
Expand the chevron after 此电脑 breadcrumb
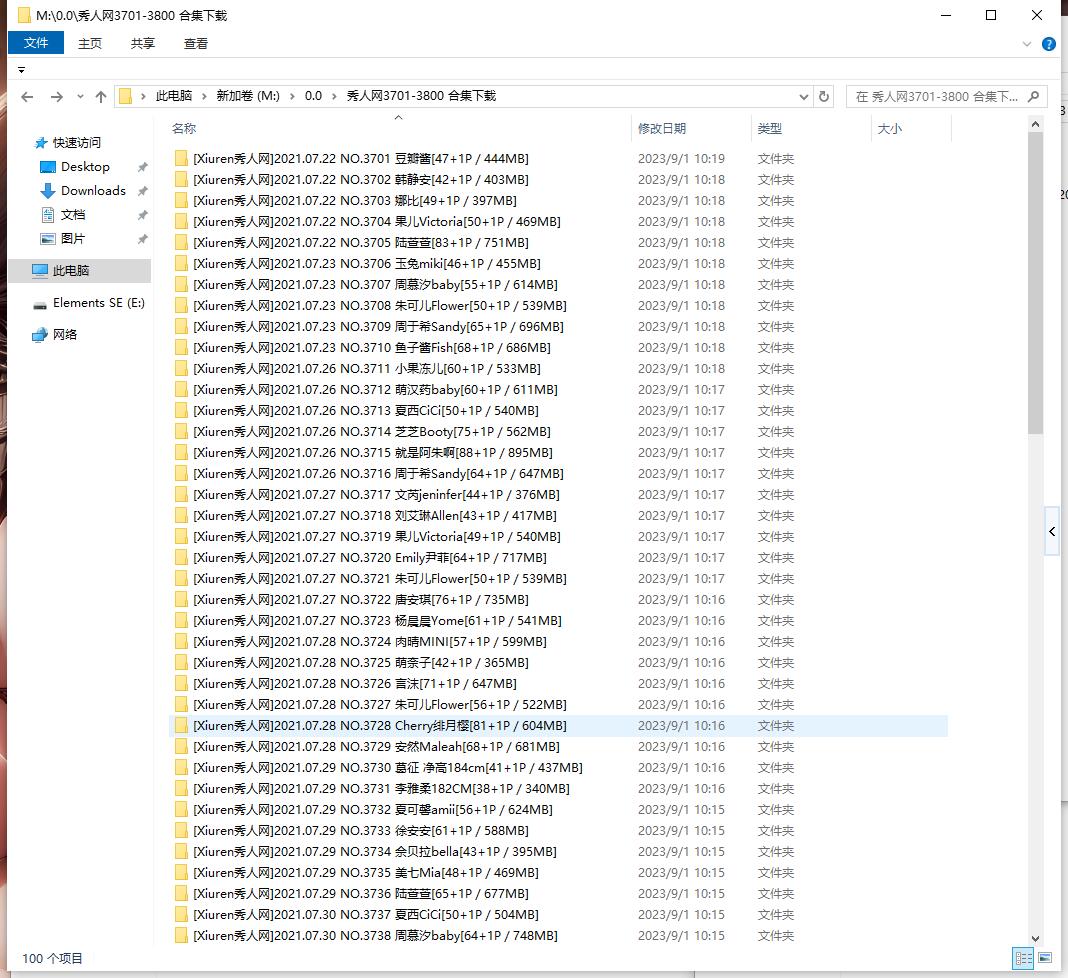[x=204, y=97]
